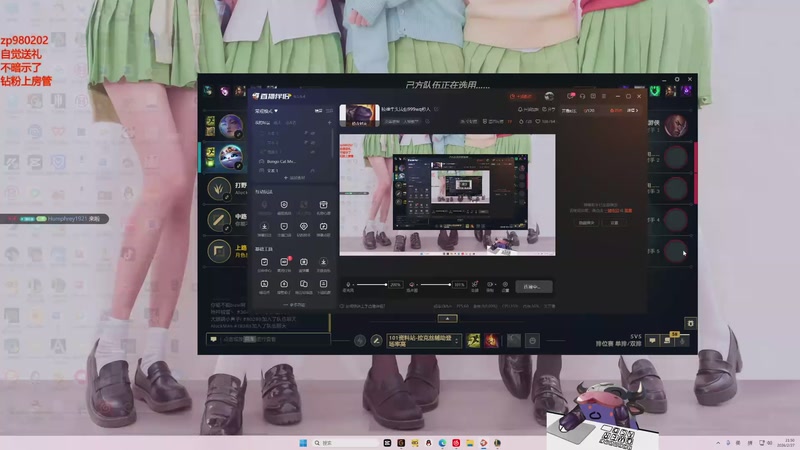This screenshot has height=450, width=800.
Task: Select the Flash summoner spell slot
Action: [x=473, y=340]
